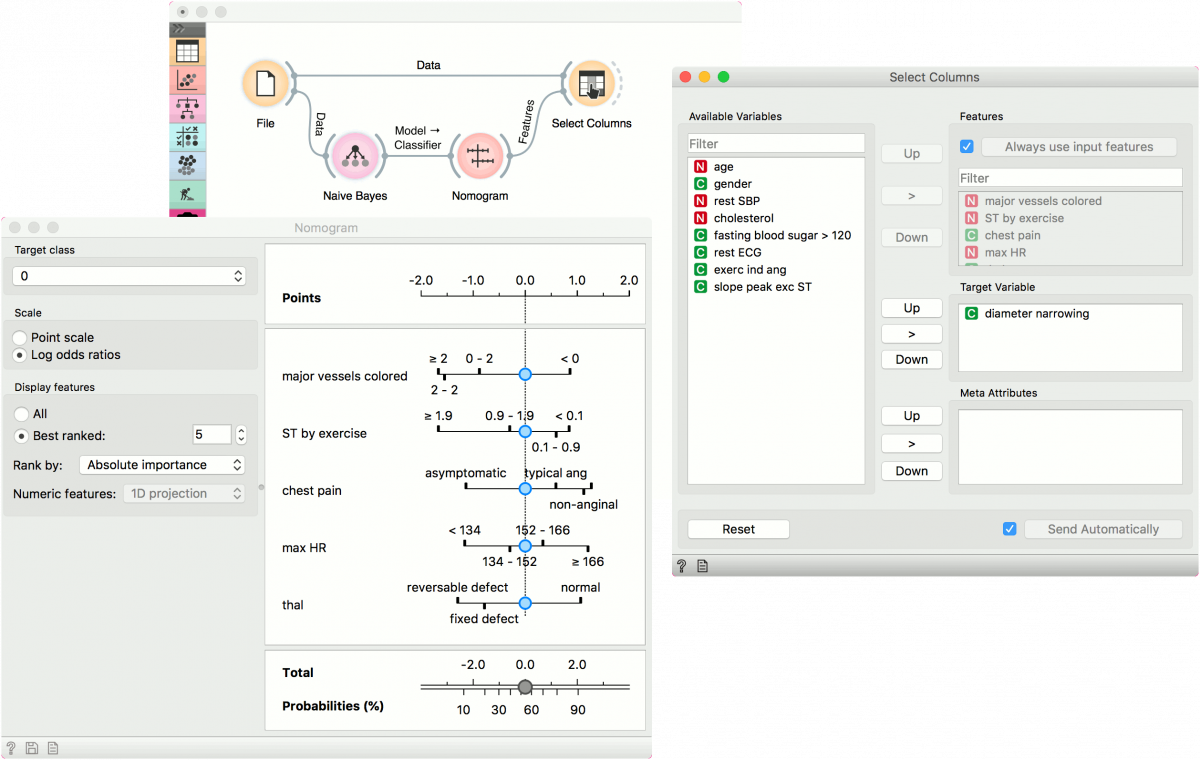Click the Tree widget icon in the sidebar

click(x=187, y=105)
